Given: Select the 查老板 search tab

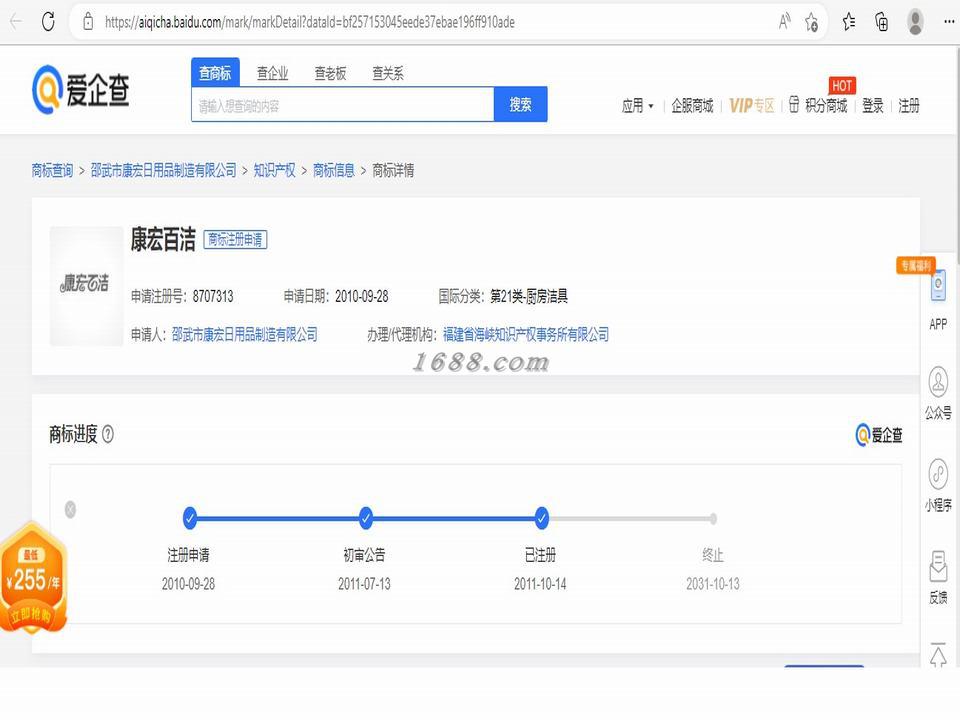Looking at the screenshot, I should (331, 73).
